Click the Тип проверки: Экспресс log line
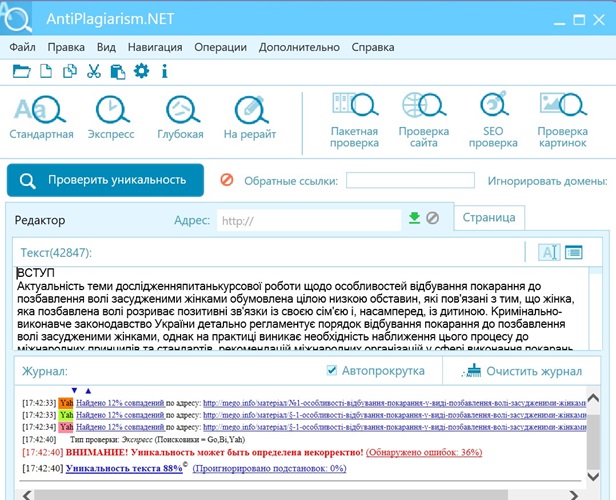The height and width of the screenshot is (500, 616). coord(157,440)
